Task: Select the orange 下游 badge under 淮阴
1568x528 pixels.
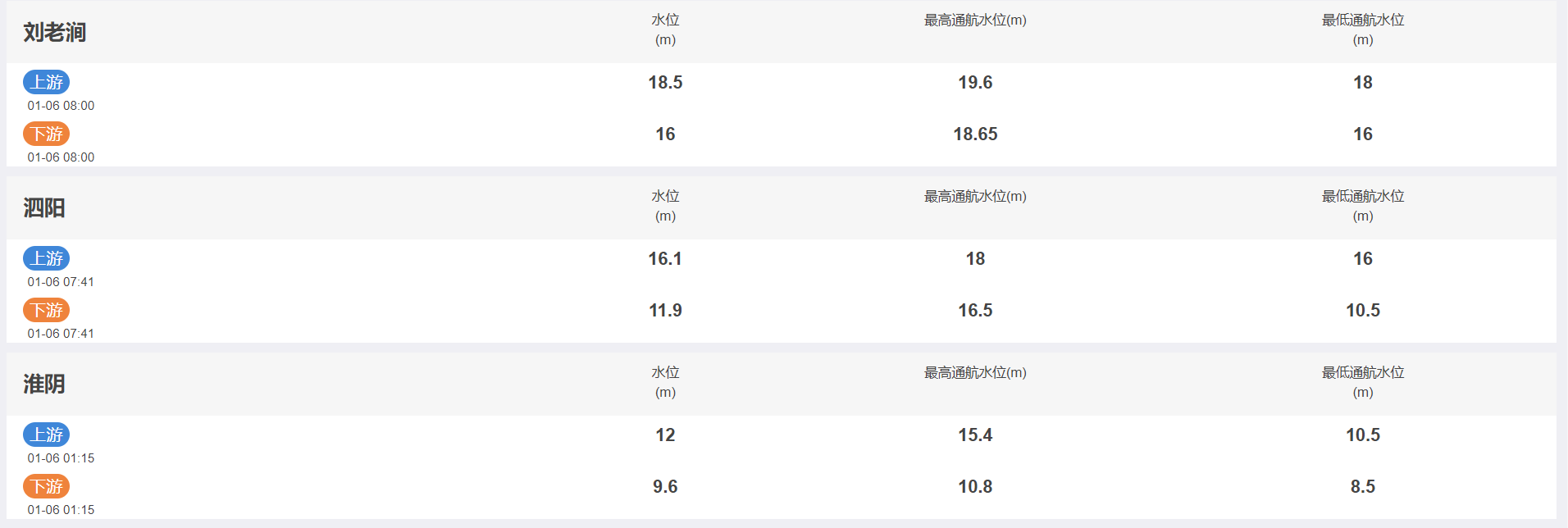Action: click(x=47, y=486)
